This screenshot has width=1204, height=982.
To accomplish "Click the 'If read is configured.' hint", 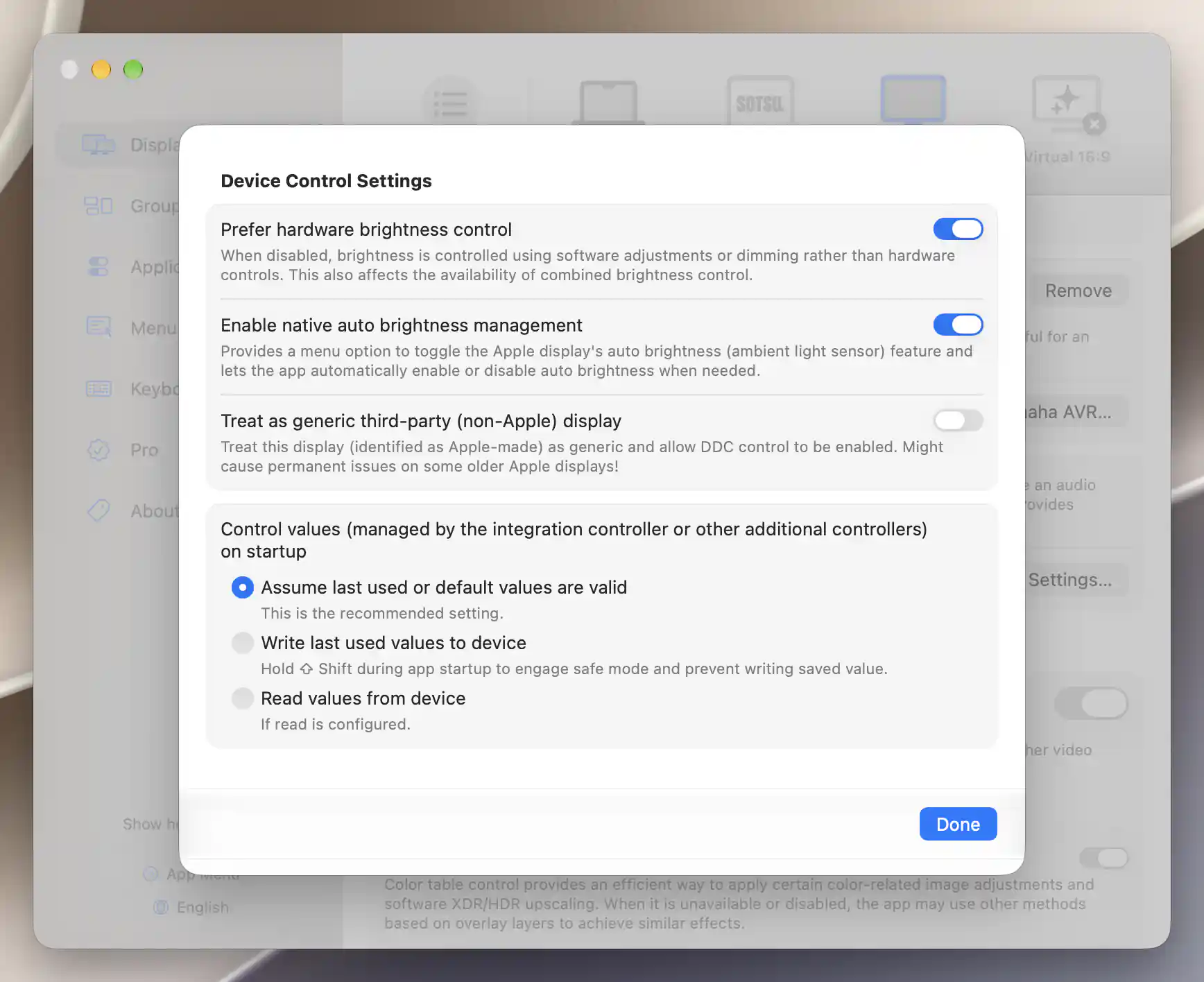I will (x=336, y=724).
